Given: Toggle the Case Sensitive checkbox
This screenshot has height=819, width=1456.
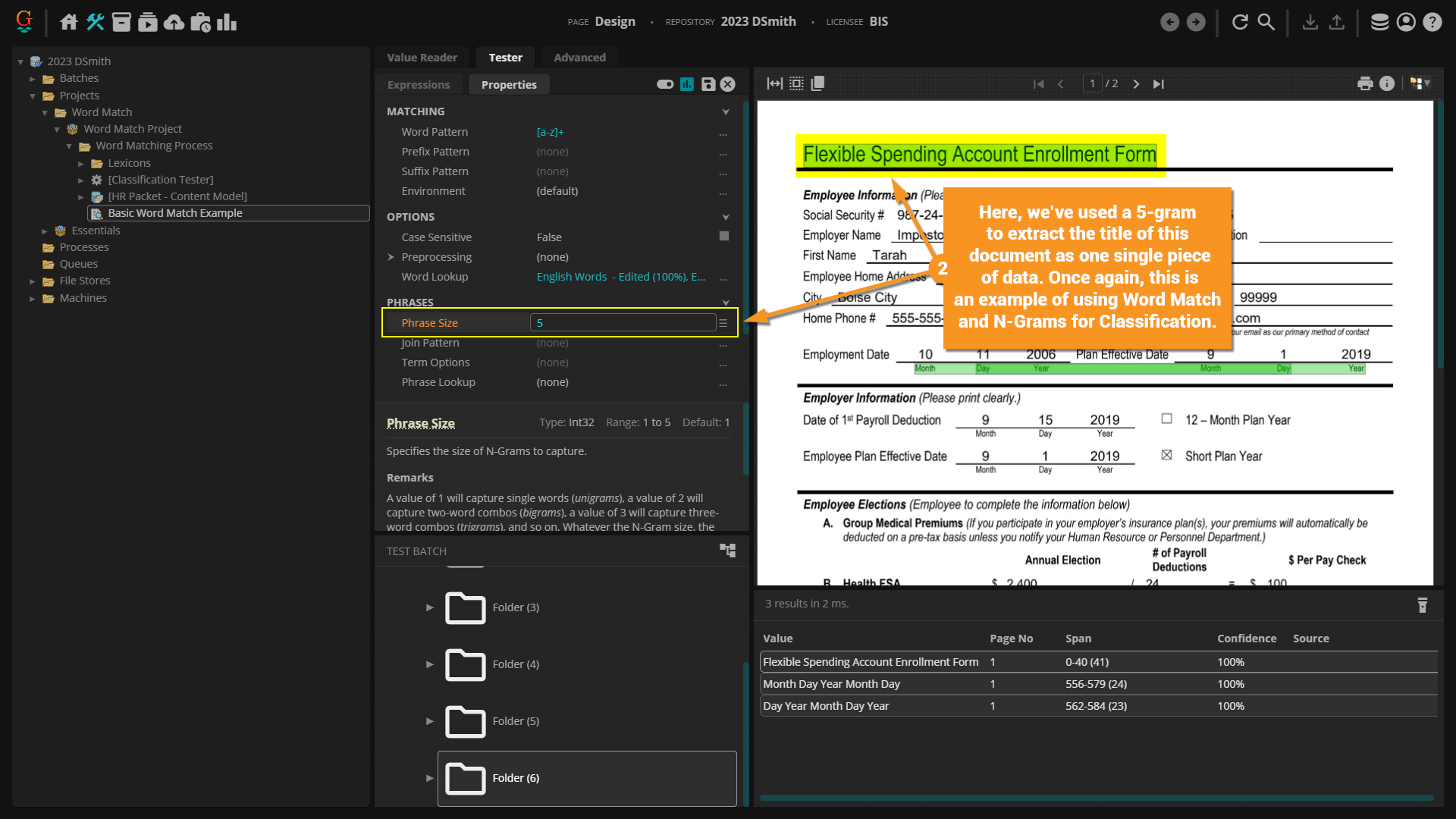Looking at the screenshot, I should click(723, 237).
